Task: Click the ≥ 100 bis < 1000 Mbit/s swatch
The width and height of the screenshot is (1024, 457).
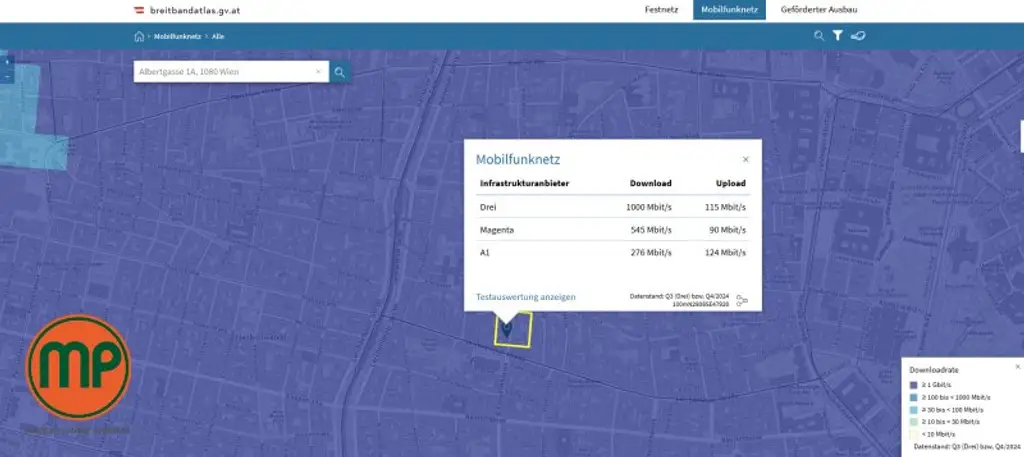Action: coord(914,398)
